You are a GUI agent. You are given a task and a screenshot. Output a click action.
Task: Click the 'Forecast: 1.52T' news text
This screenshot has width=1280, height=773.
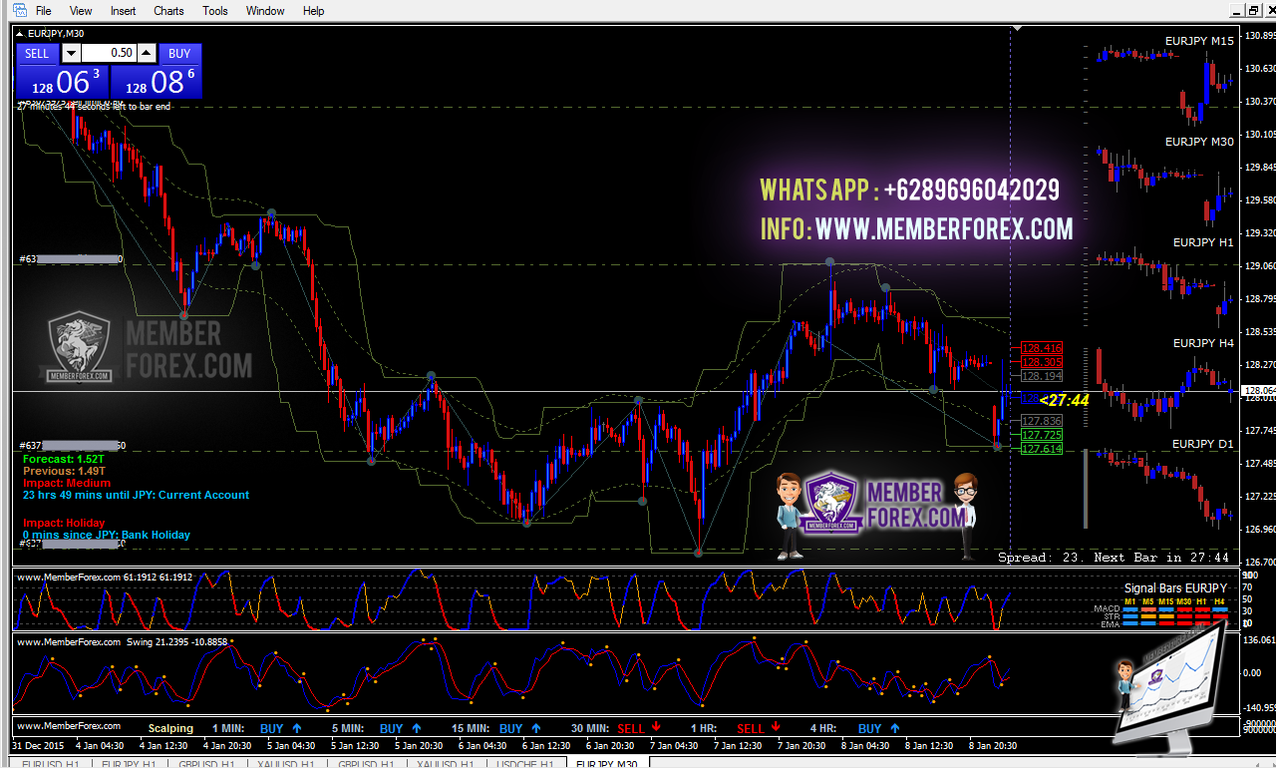64,459
